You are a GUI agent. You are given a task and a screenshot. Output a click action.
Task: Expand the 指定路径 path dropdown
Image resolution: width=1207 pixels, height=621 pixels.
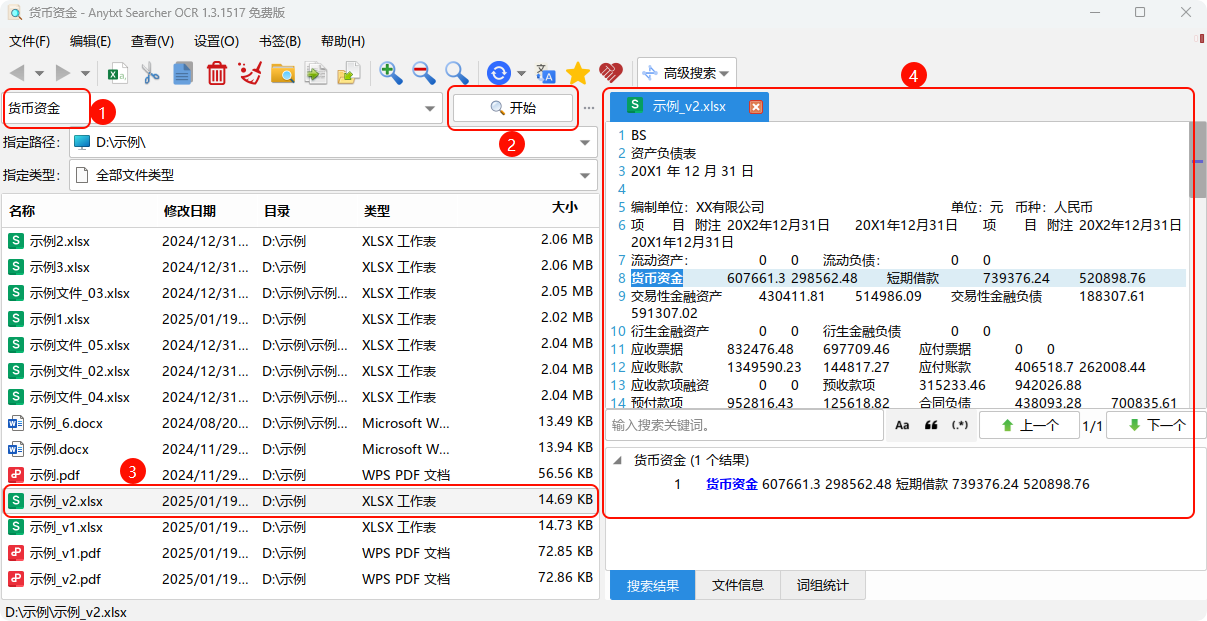[x=585, y=142]
